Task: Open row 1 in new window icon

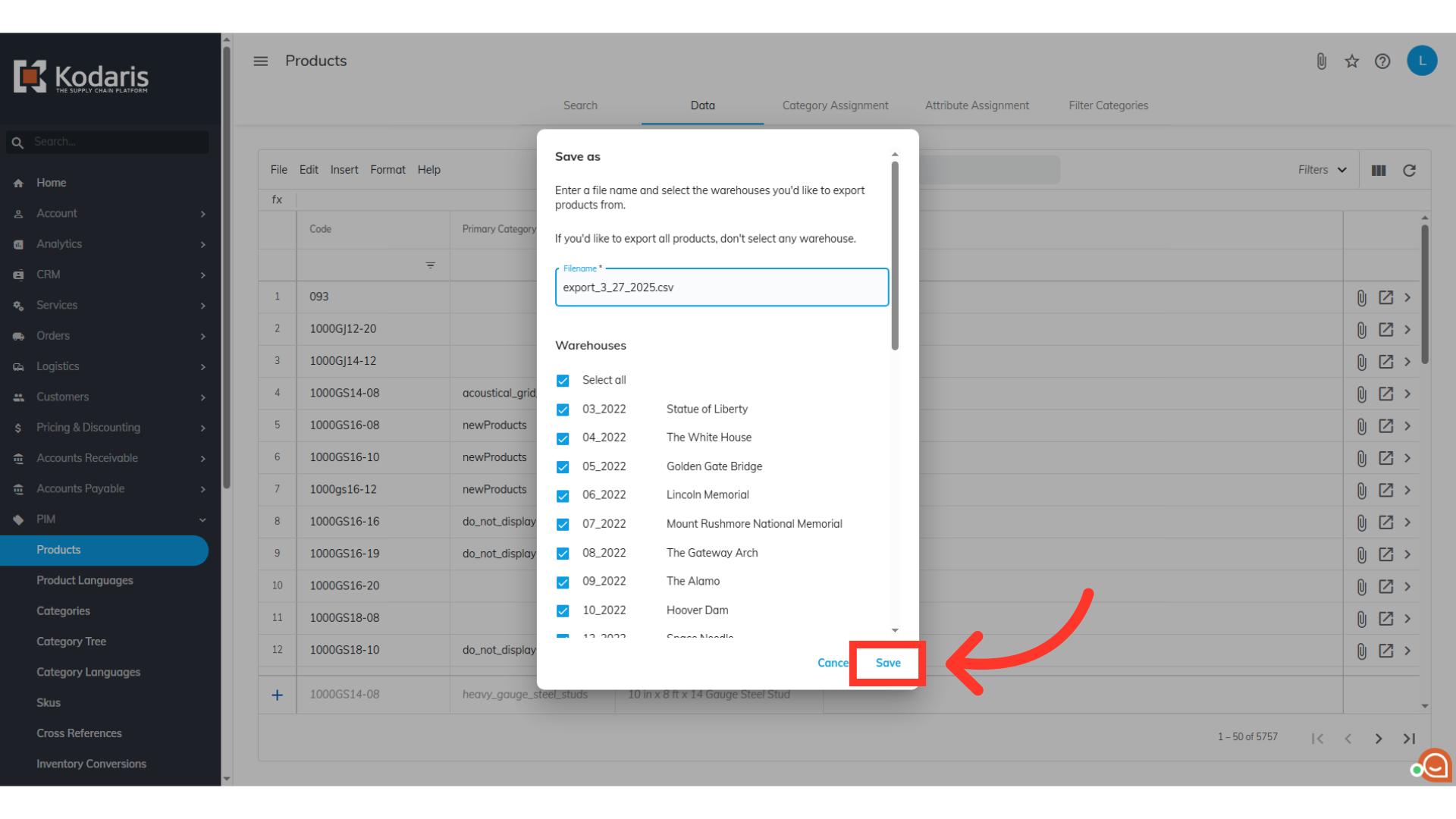Action: tap(1385, 297)
